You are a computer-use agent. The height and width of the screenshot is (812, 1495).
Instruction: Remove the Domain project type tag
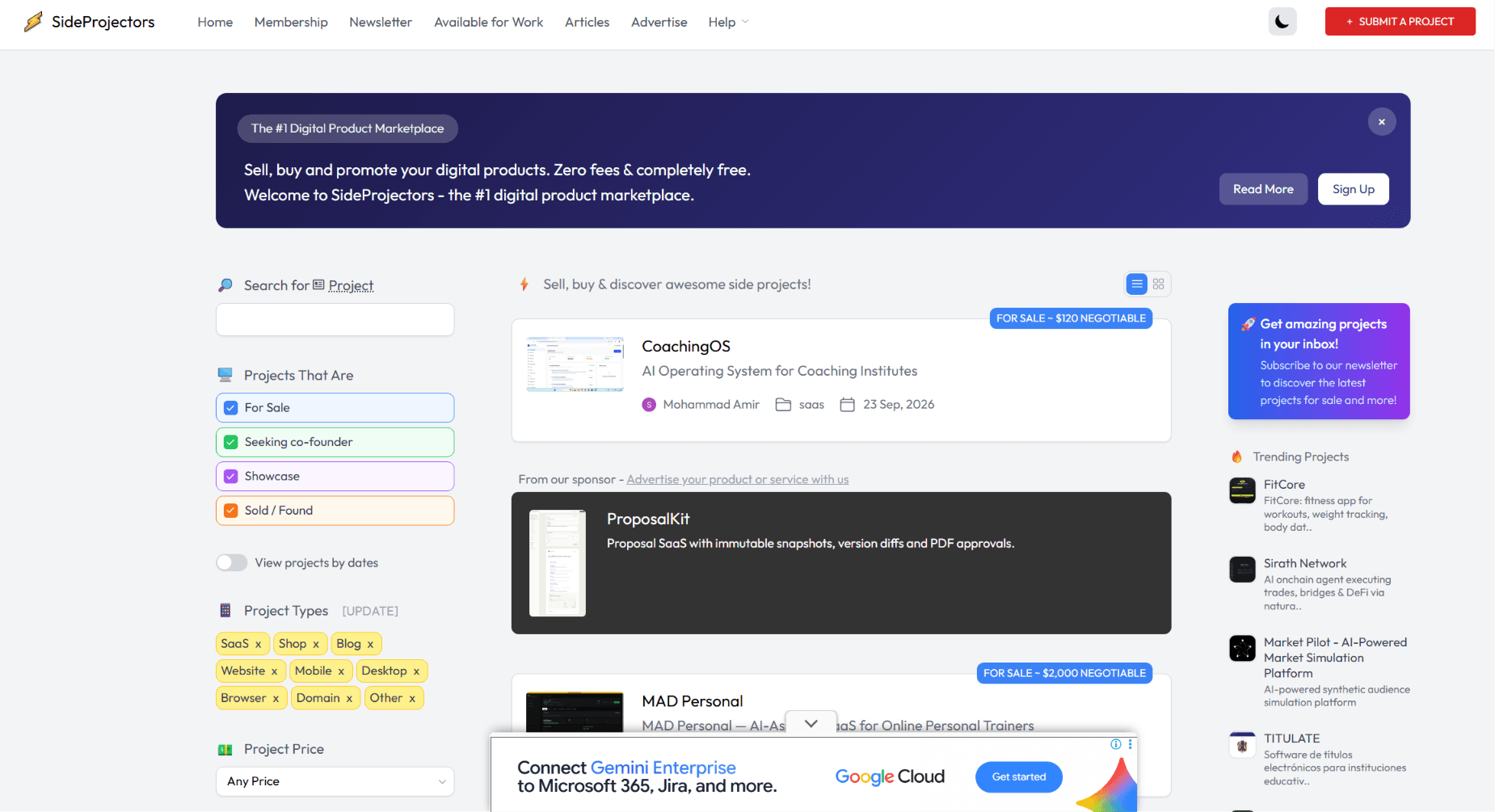[x=349, y=699]
